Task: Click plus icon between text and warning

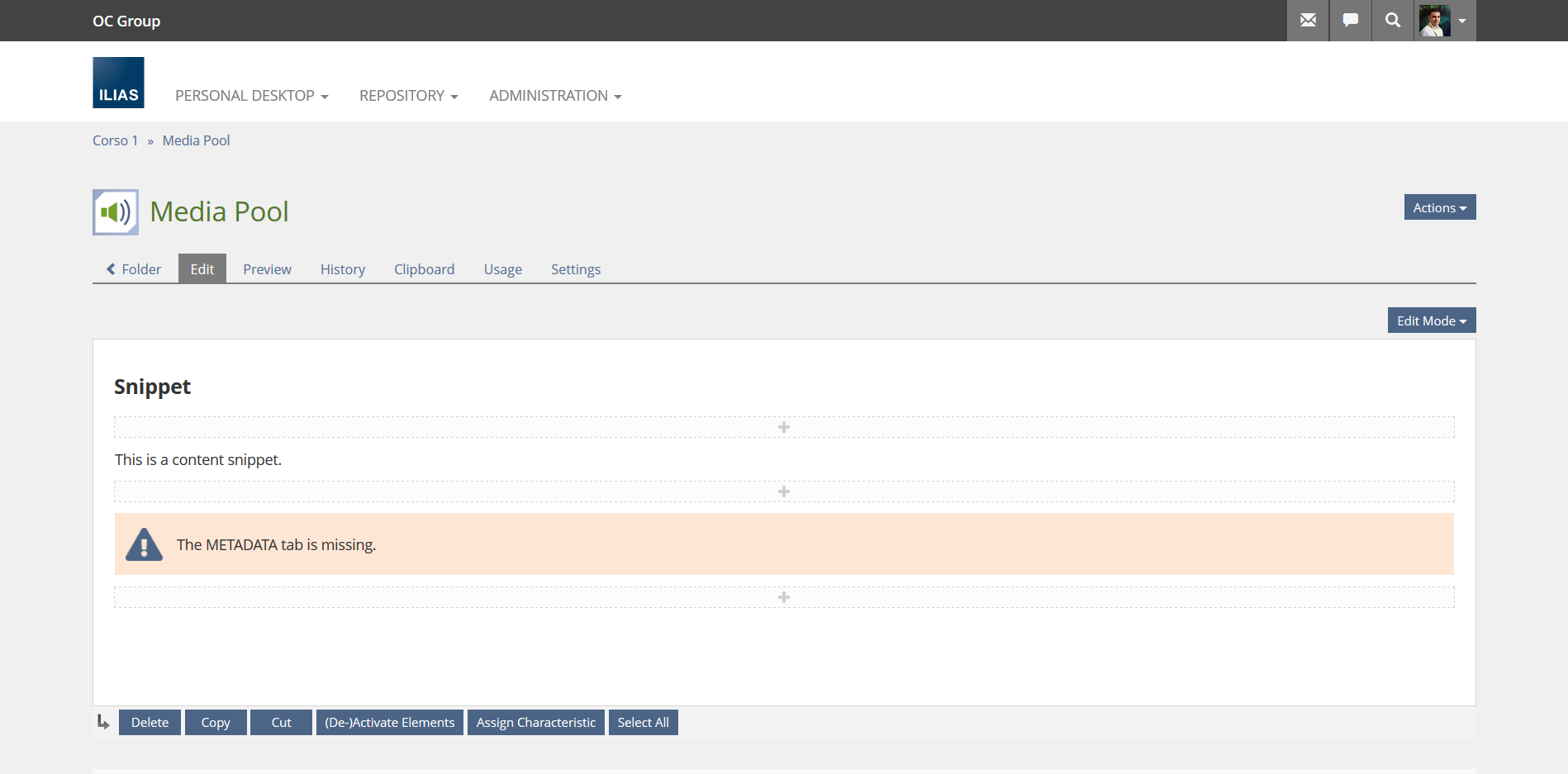Action: coord(784,491)
